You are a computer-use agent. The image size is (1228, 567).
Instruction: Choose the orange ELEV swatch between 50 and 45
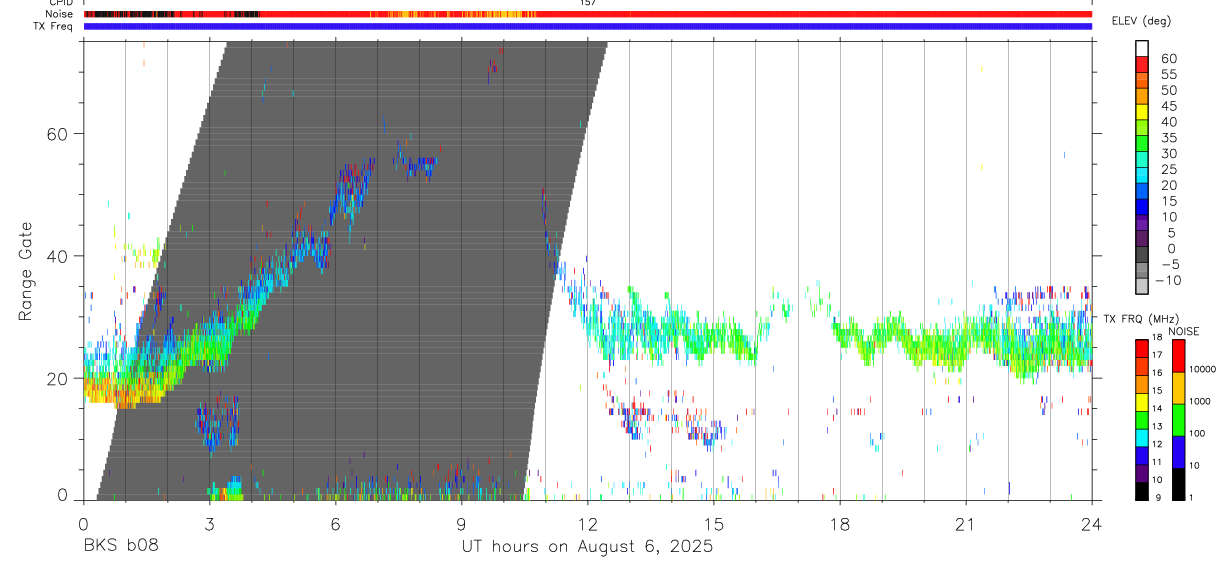click(1142, 96)
